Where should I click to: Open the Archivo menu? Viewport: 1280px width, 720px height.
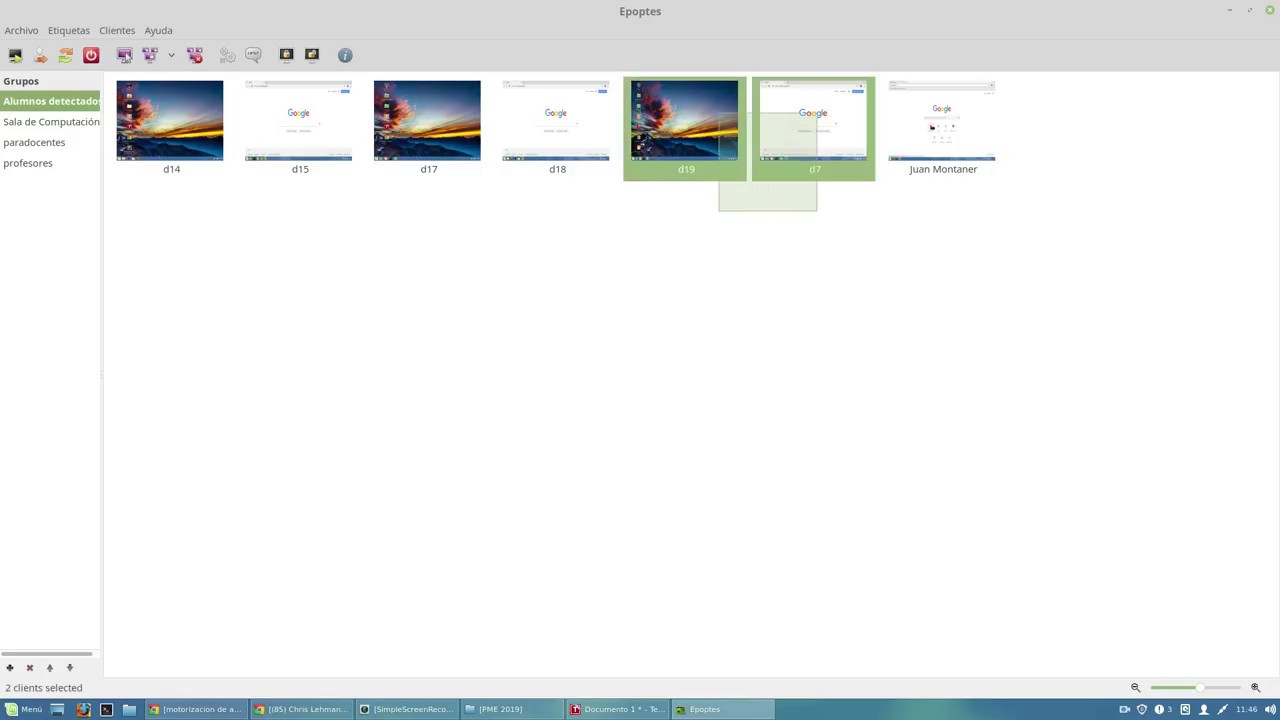(x=21, y=30)
